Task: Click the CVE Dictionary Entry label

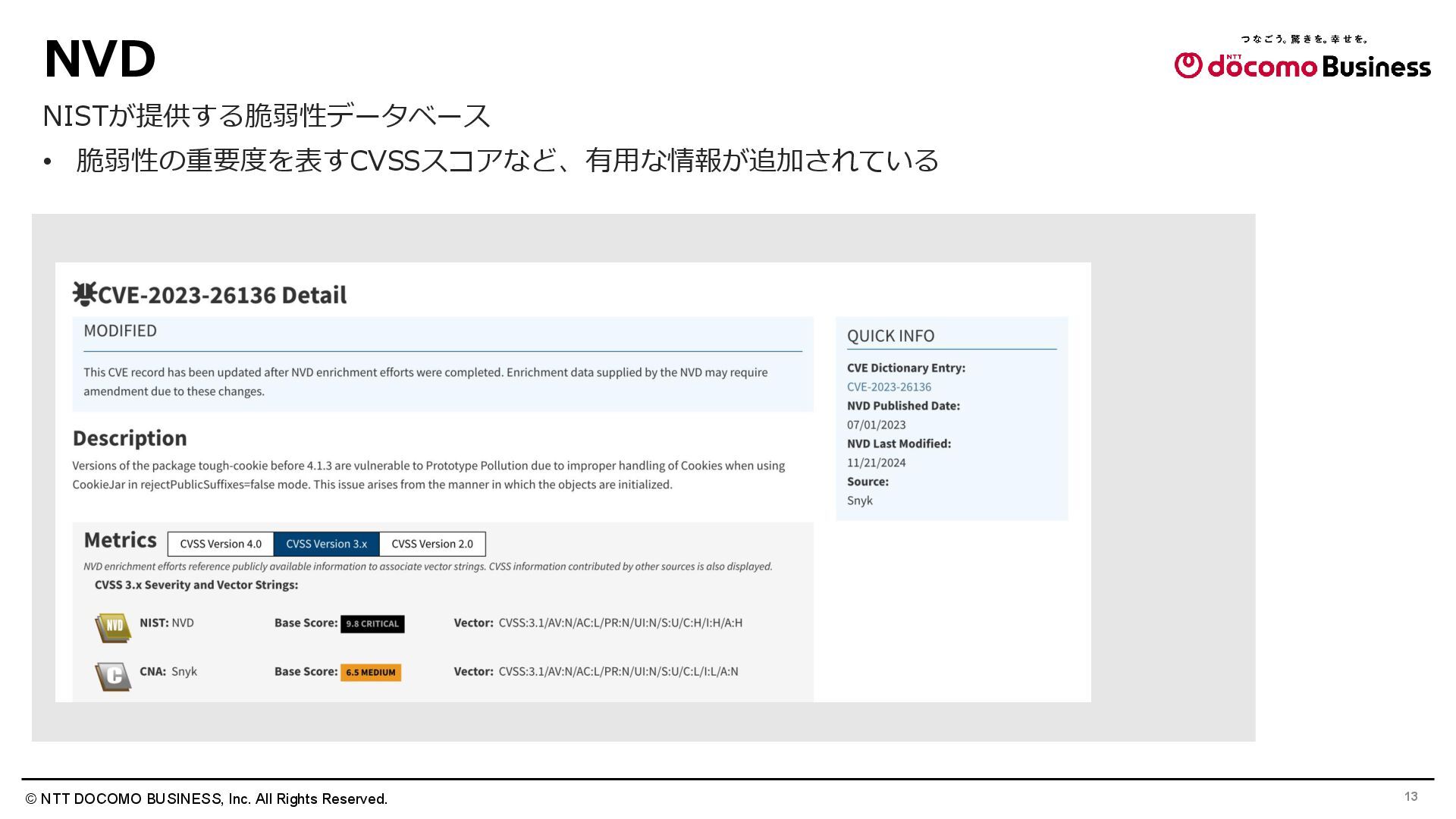Action: click(x=906, y=368)
